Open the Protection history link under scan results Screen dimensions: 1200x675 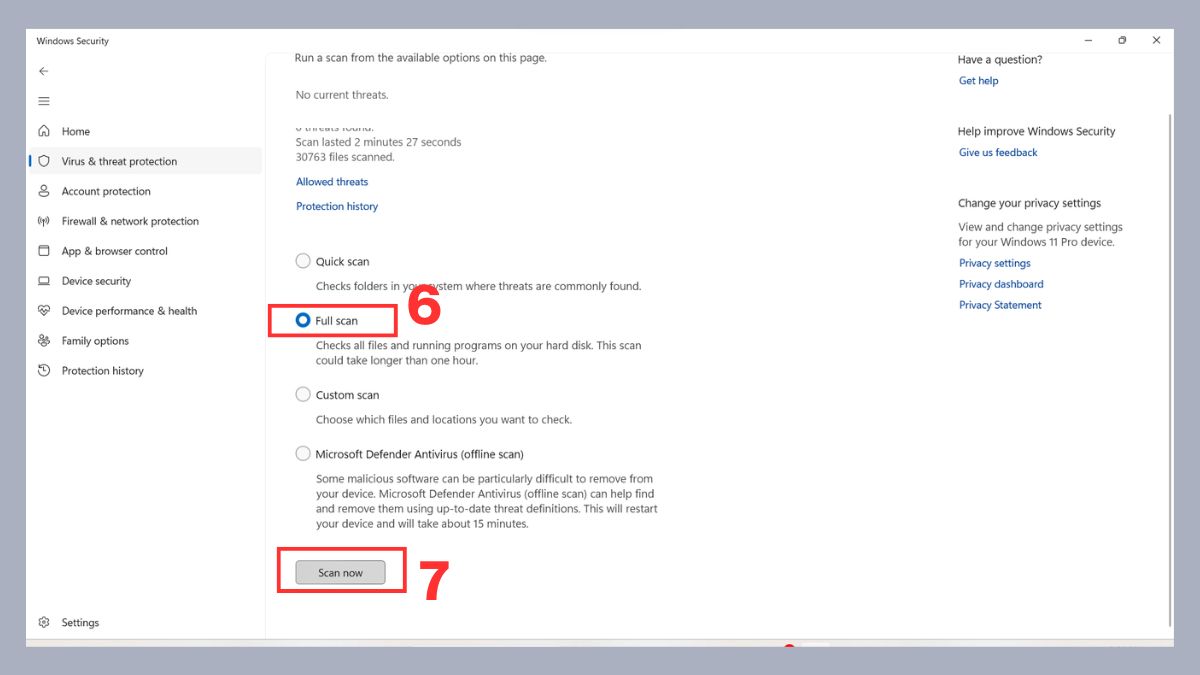point(337,206)
